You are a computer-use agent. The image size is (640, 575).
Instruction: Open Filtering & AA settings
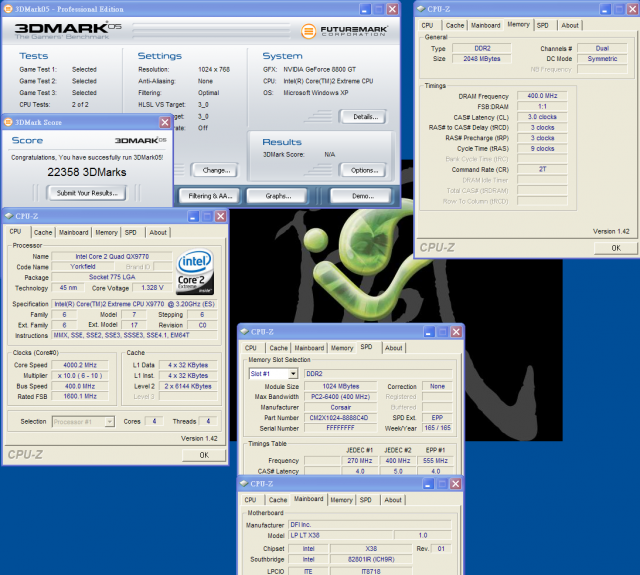click(x=210, y=196)
